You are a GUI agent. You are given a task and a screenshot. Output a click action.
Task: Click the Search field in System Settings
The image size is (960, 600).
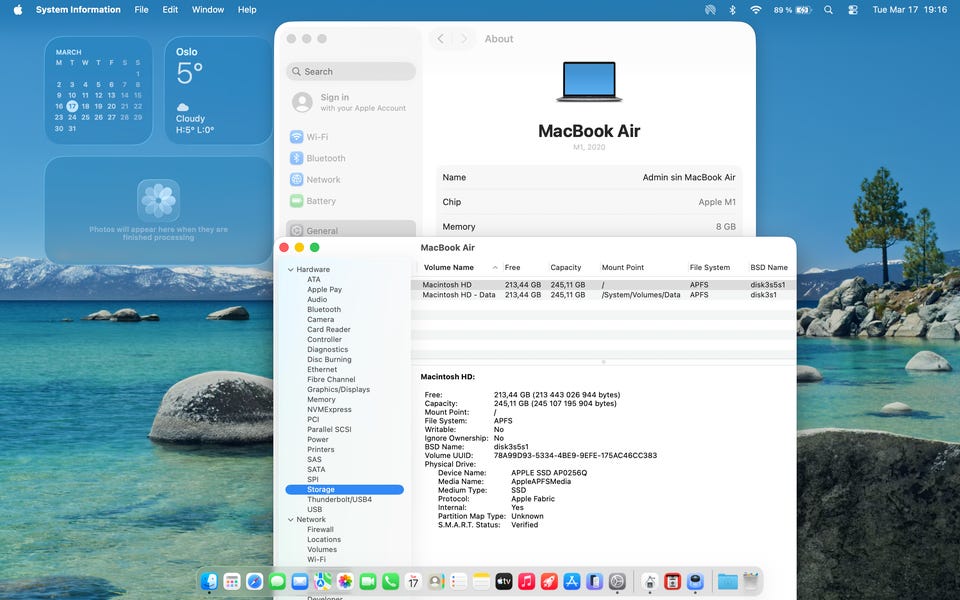(x=351, y=72)
